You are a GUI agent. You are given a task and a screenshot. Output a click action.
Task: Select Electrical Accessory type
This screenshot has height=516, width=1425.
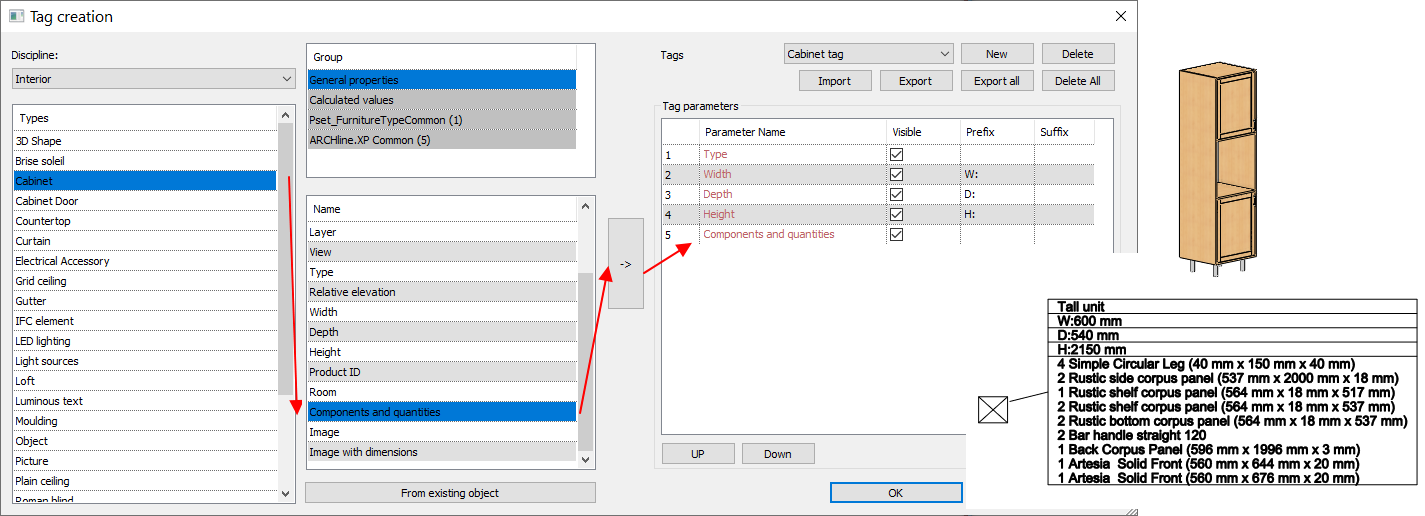coord(144,261)
